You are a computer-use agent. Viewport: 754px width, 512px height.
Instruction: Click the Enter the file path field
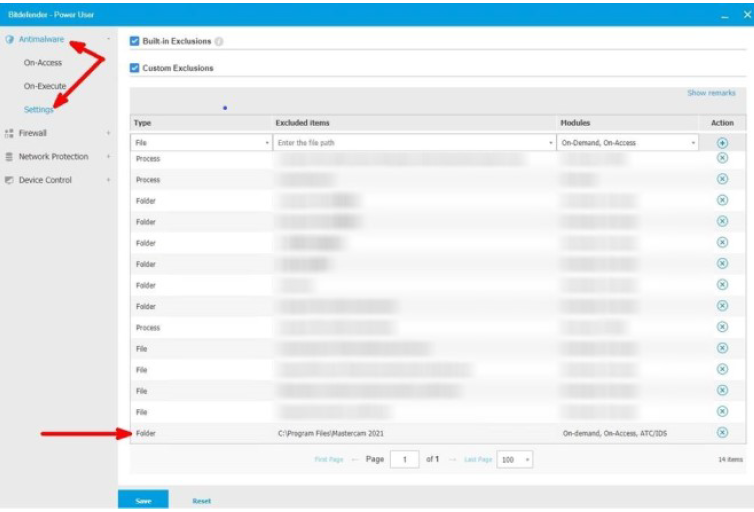[x=415, y=143]
